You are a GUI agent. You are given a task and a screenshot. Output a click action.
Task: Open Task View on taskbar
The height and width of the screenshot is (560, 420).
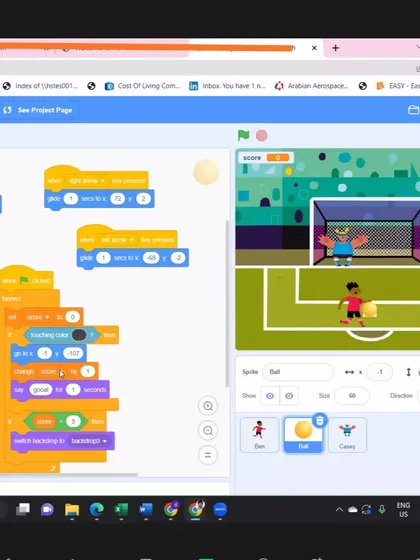point(23,509)
